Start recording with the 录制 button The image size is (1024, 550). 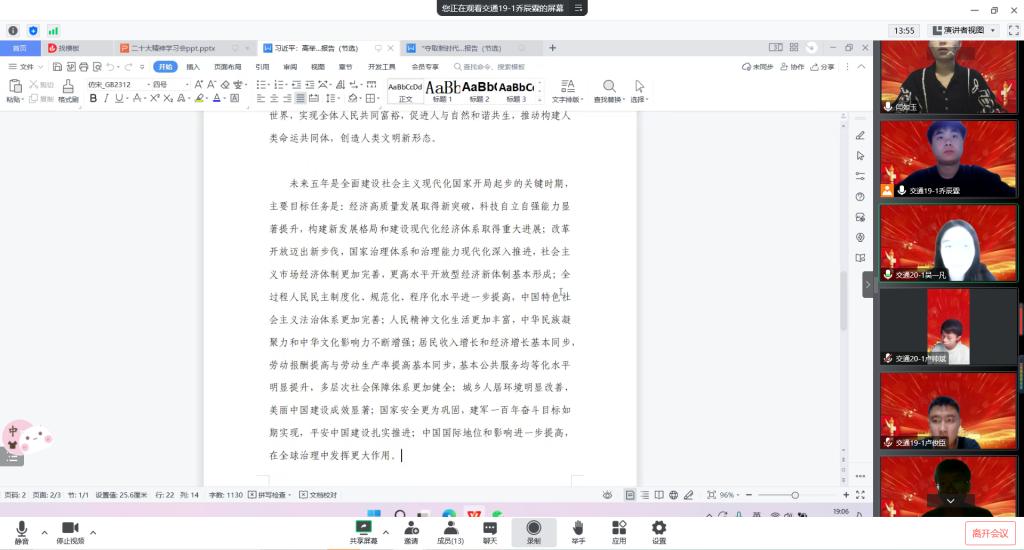533,529
